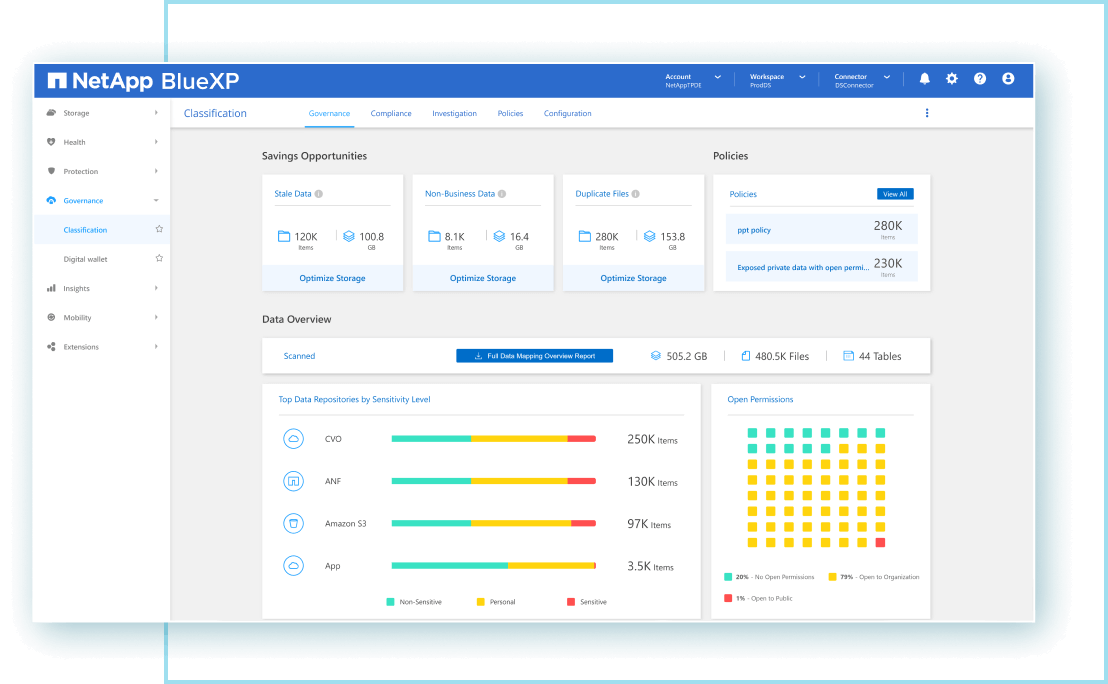Click the Amazon S3 bucket icon
Image resolution: width=1108 pixels, height=684 pixels.
coord(294,523)
